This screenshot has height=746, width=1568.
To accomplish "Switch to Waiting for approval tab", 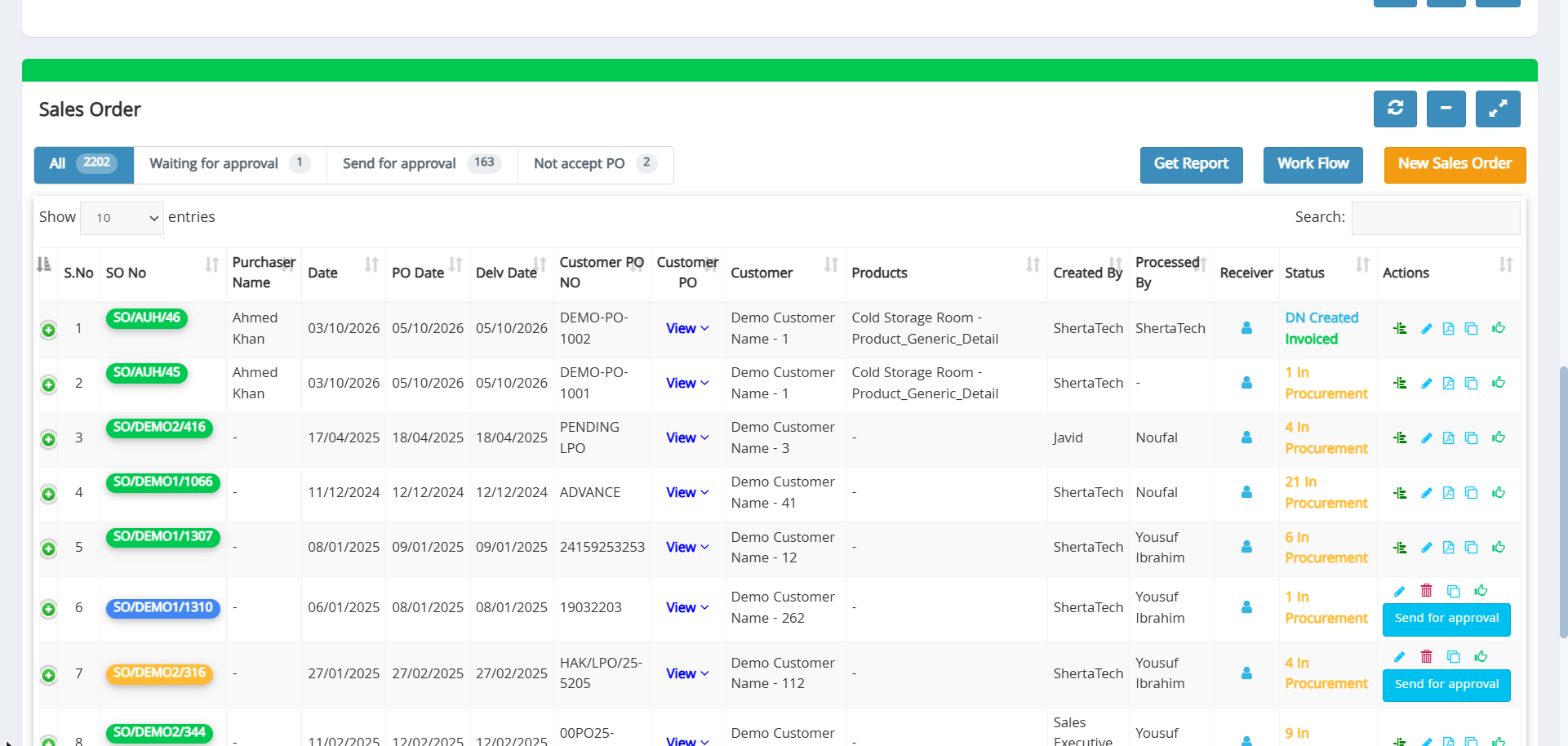I will 230,165.
